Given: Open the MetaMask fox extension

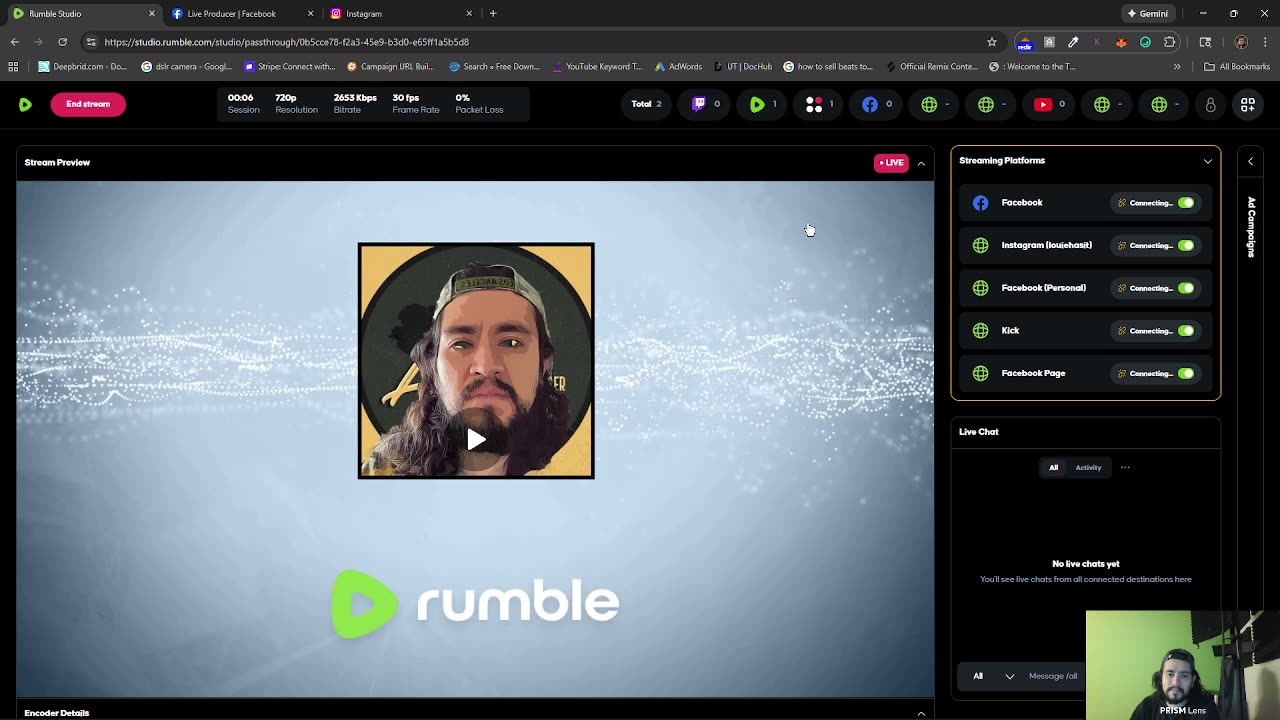Looking at the screenshot, I should coord(1121,42).
